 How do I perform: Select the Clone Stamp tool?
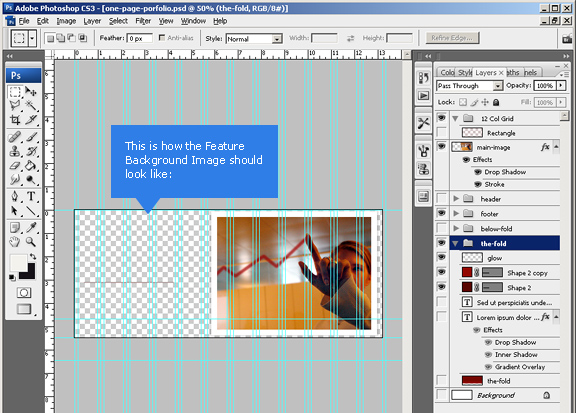point(15,151)
